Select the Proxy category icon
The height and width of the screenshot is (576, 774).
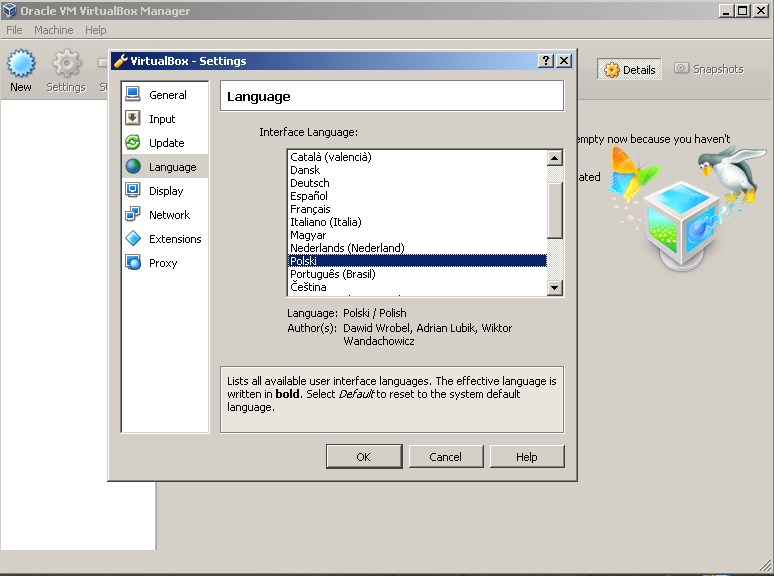coord(132,262)
